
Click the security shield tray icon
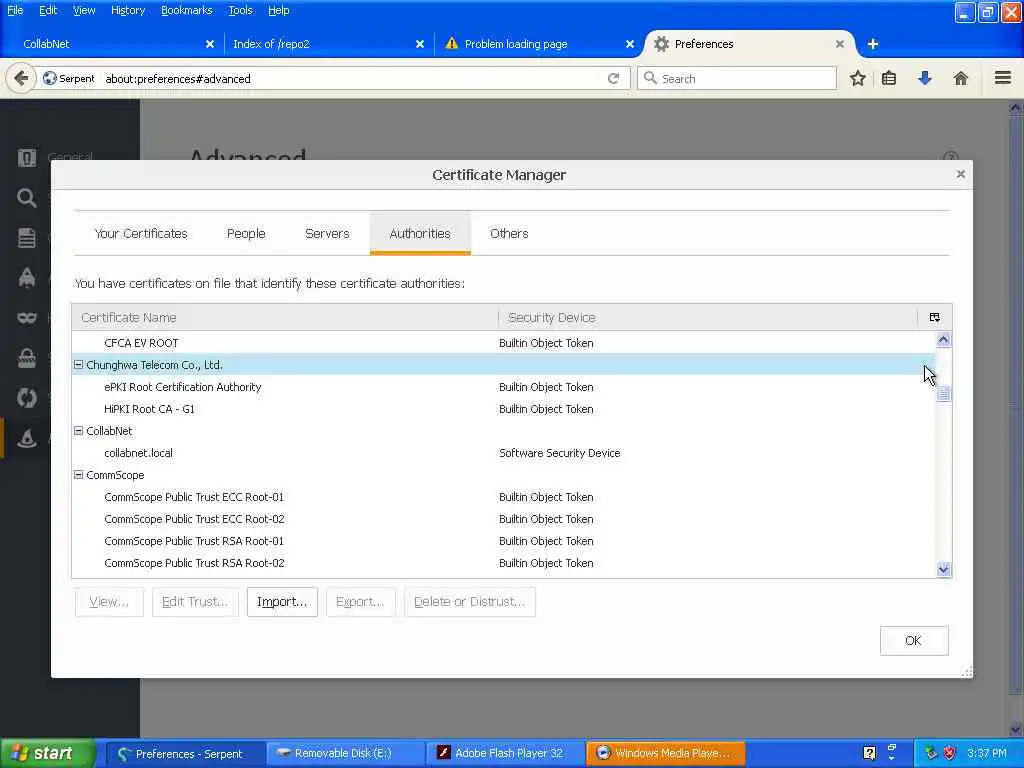tap(950, 753)
